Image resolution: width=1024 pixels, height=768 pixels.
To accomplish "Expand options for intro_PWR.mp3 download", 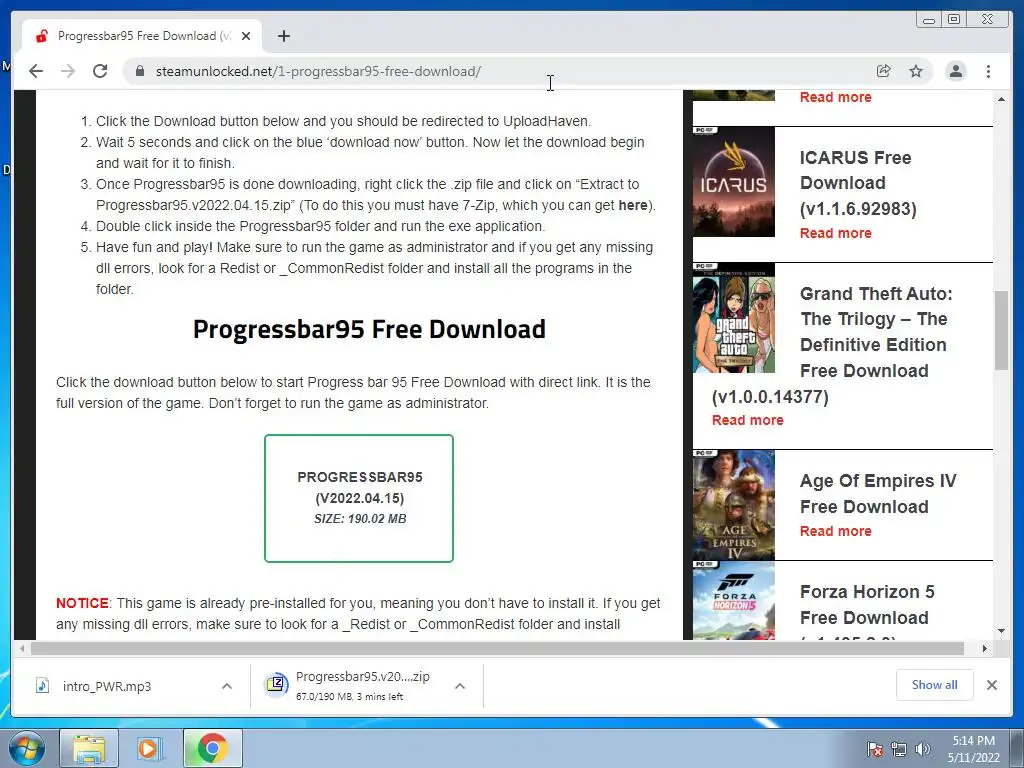I will click(227, 686).
